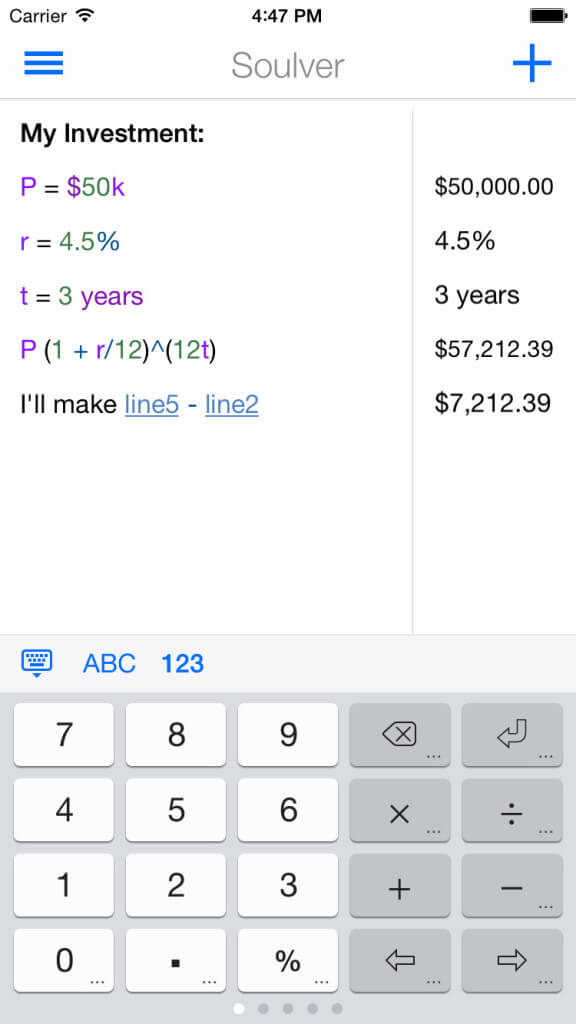Tap the divide key
This screenshot has height=1024, width=576.
click(512, 810)
